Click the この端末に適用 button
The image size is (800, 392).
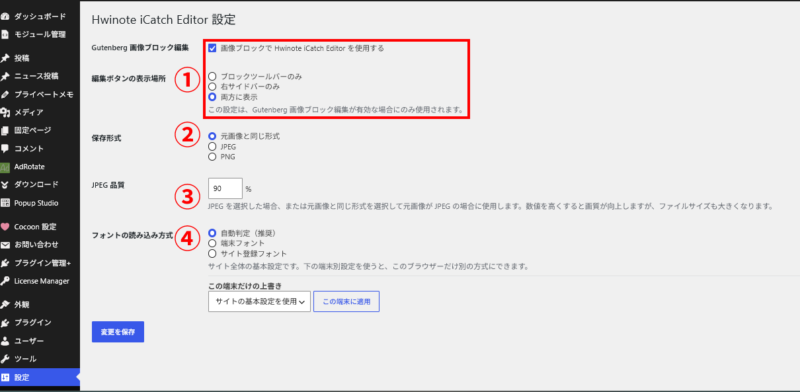[346, 302]
